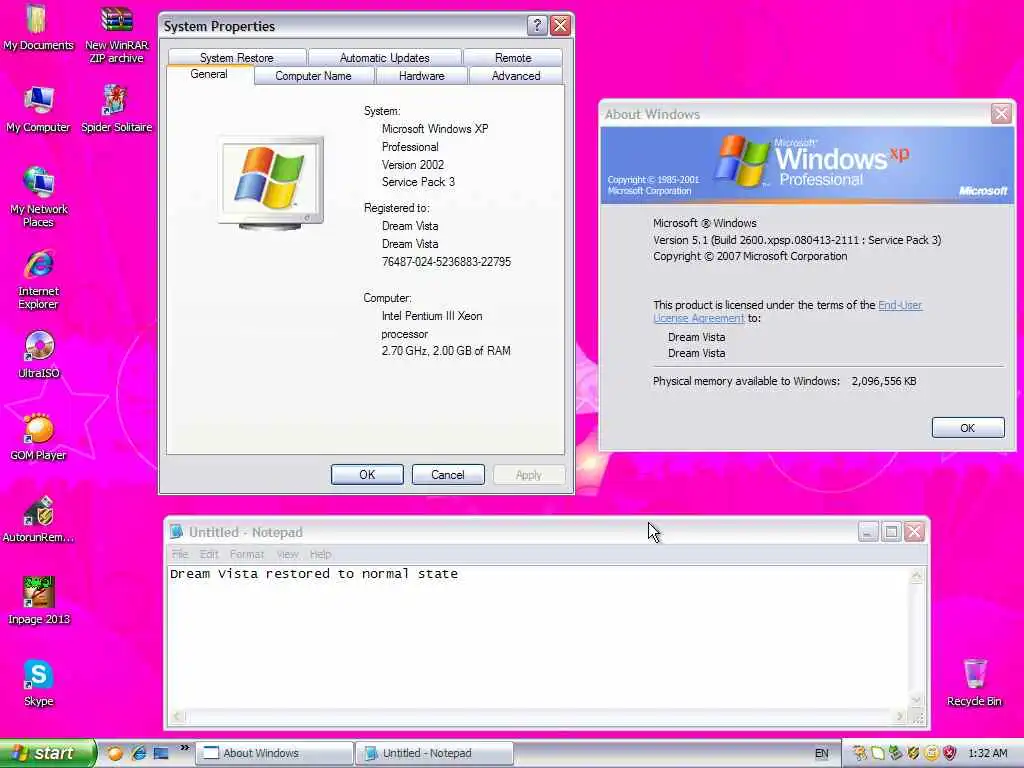Close the About Windows dialog
The height and width of the screenshot is (768, 1024).
tap(1001, 114)
